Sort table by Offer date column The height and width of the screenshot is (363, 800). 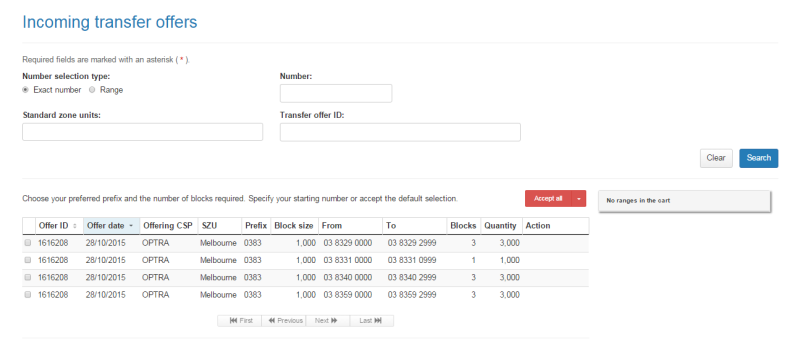tap(111, 226)
